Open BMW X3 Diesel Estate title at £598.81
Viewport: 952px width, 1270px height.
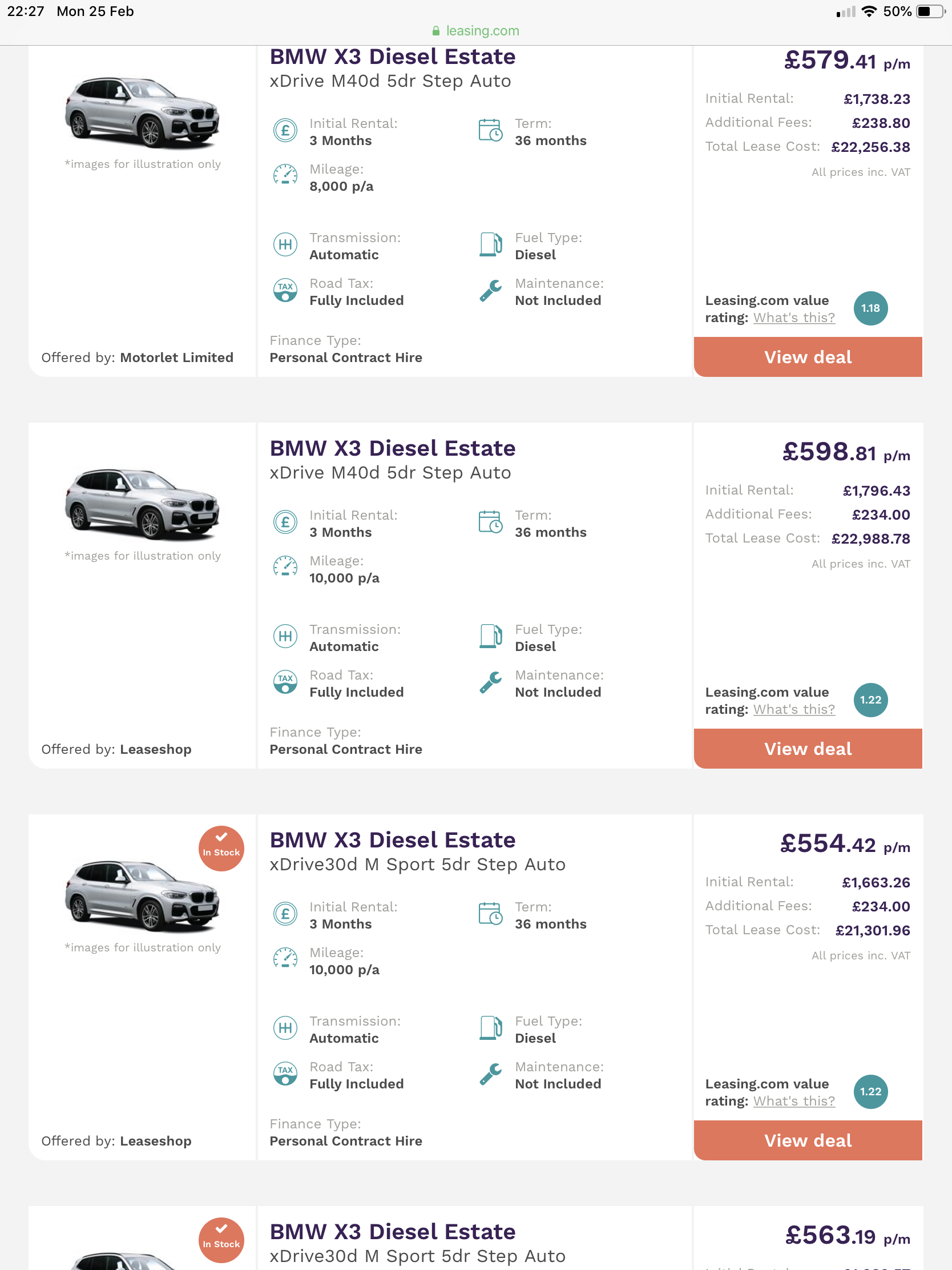click(393, 449)
